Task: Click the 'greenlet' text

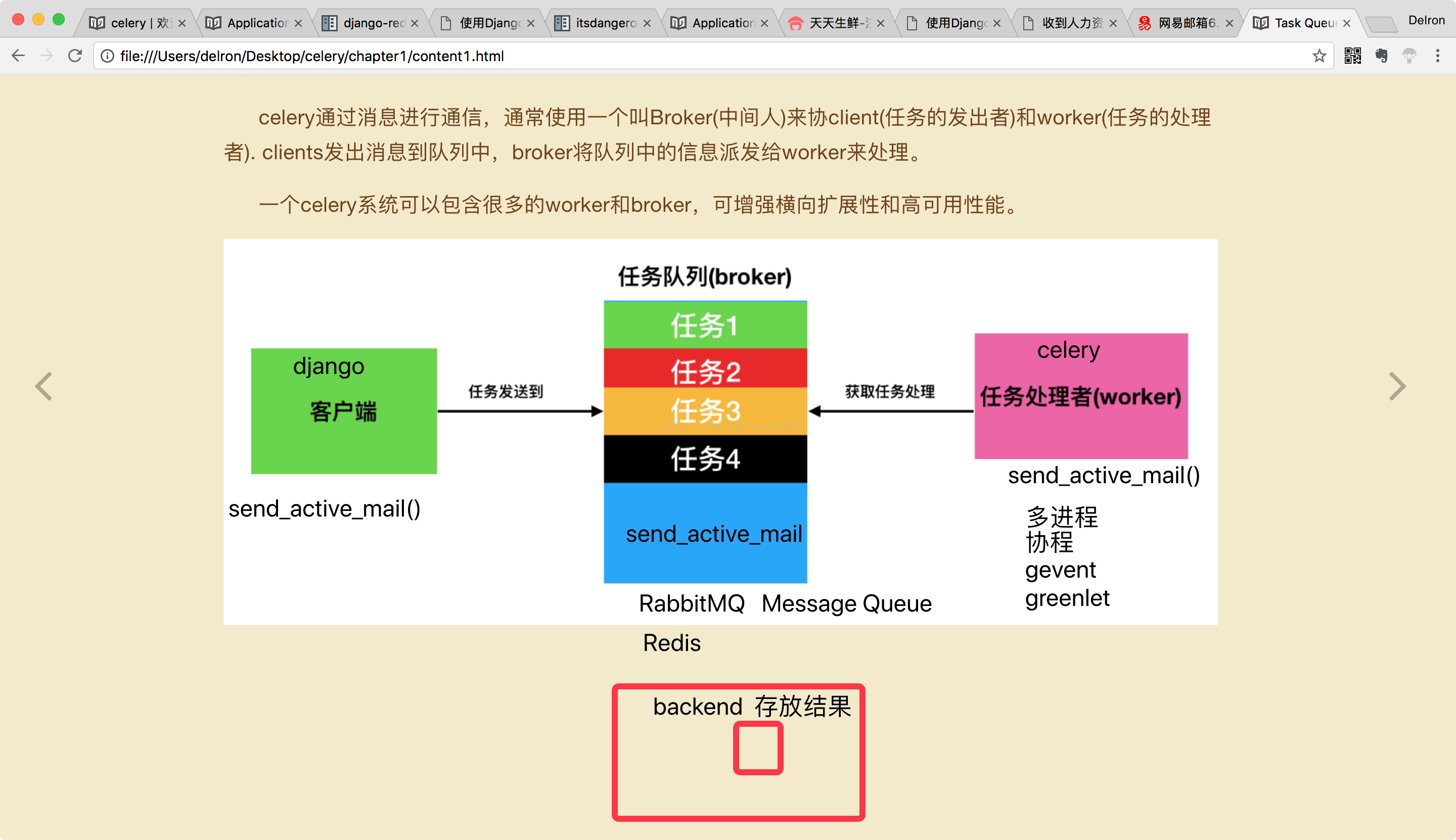Action: pos(1068,598)
